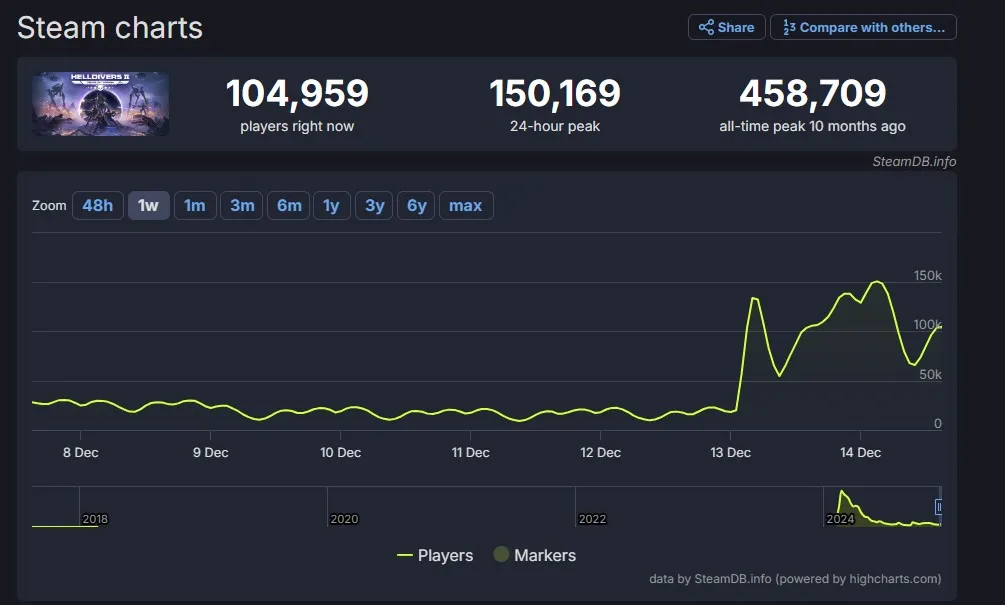Click the 14 Dec axis label
Screen dimensions: 1005x605
pos(860,452)
